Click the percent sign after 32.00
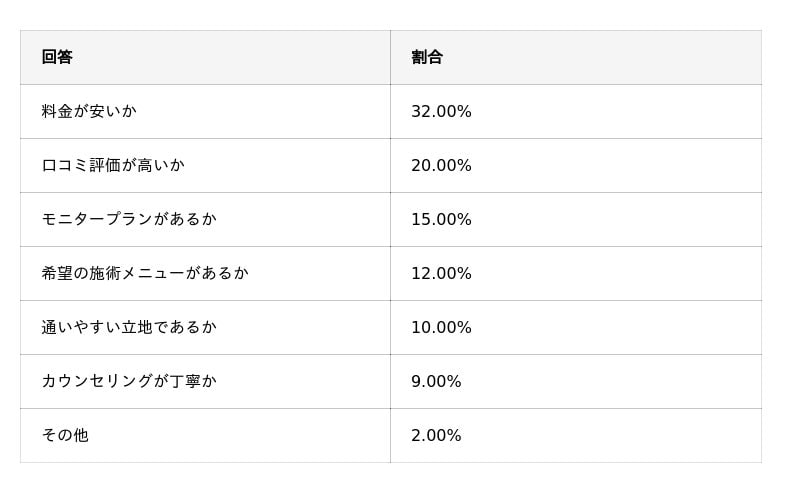 (x=464, y=111)
